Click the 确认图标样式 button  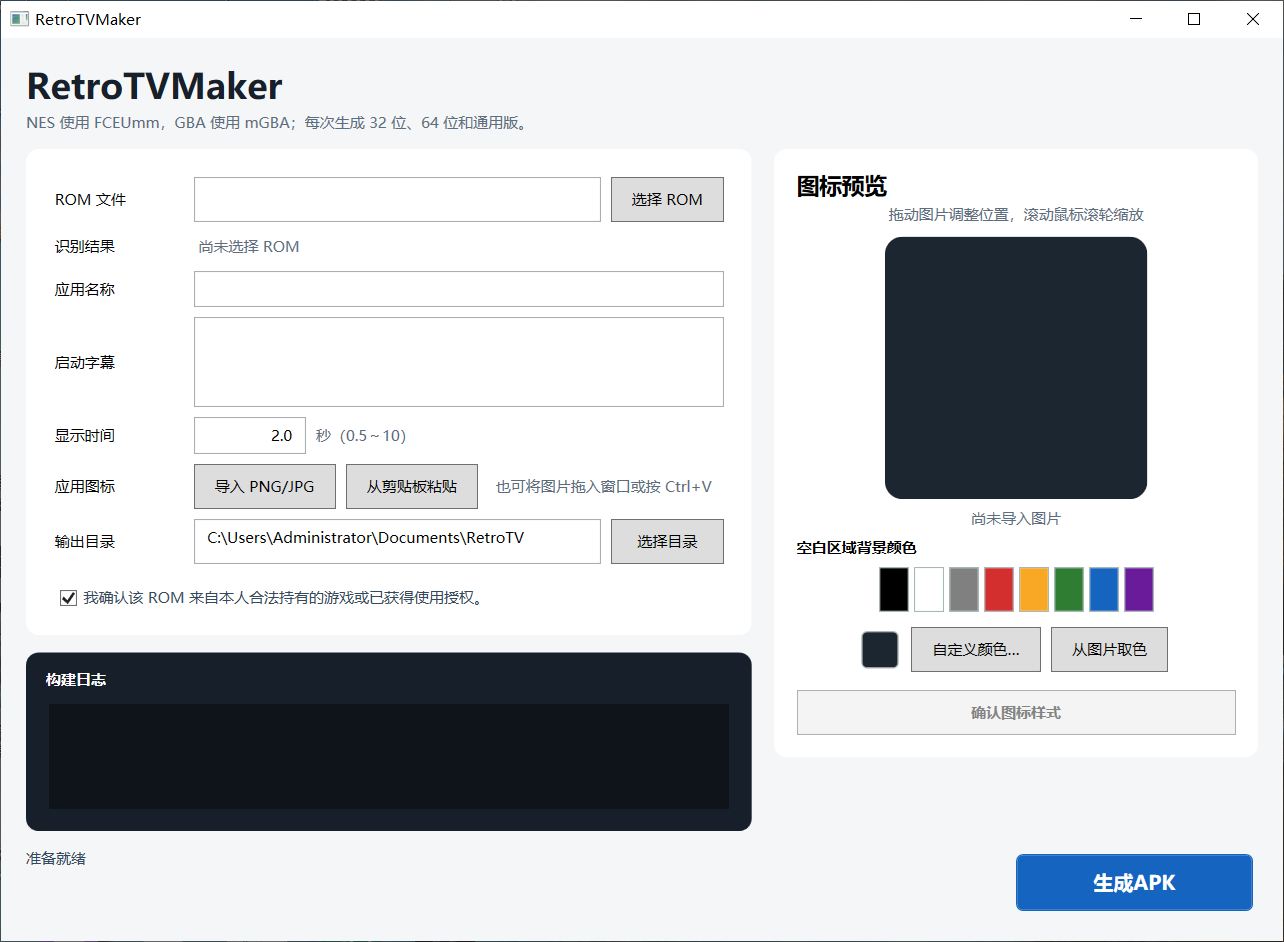tap(1016, 712)
